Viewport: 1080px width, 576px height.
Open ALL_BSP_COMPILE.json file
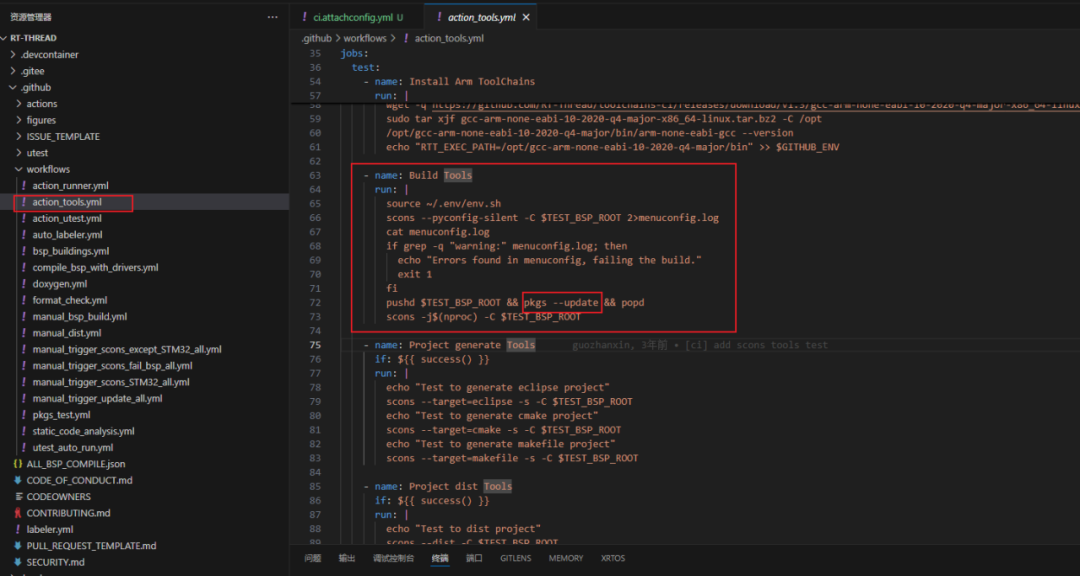pos(76,464)
